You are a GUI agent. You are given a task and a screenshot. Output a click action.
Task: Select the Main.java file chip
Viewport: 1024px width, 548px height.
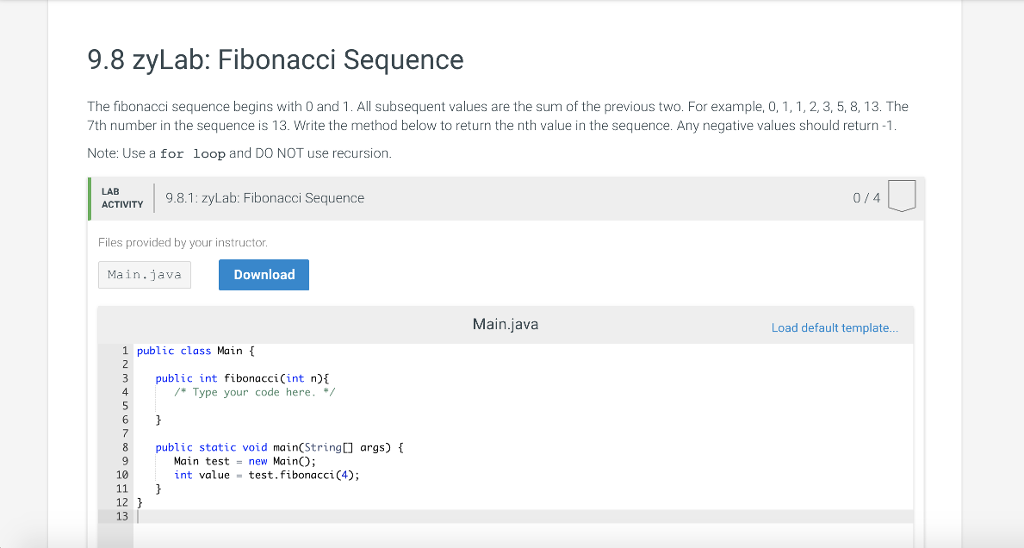click(x=144, y=275)
